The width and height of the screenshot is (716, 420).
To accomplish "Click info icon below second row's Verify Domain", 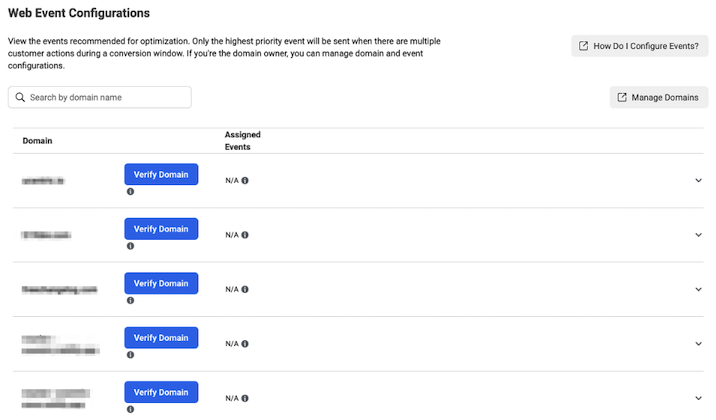I will (130, 246).
